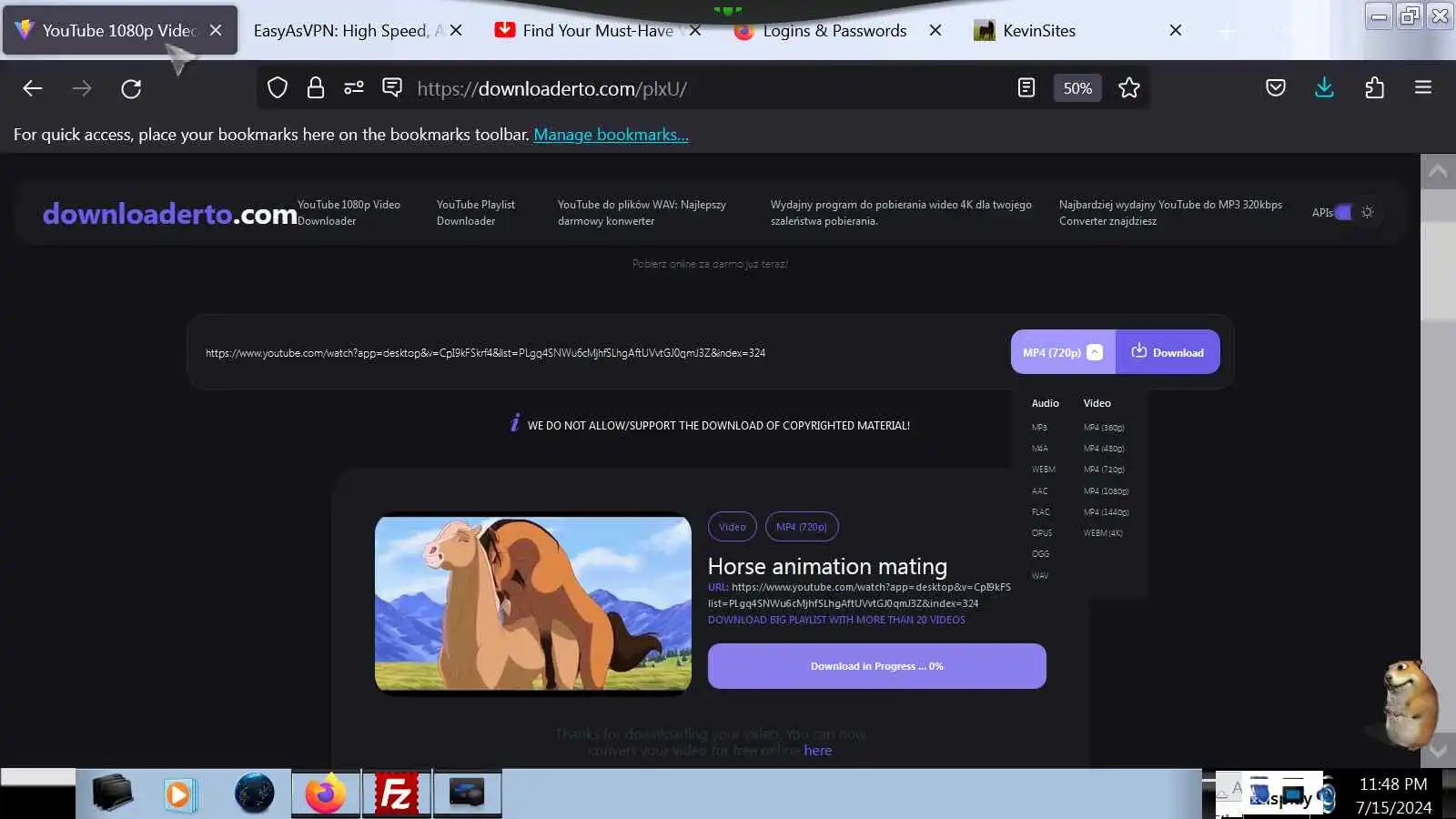This screenshot has width=1456, height=819.
Task: Focus the YouTube URL input field
Action: tap(601, 352)
